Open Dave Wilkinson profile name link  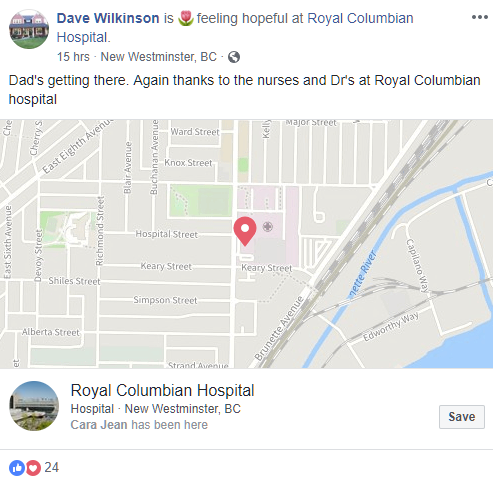coord(108,18)
